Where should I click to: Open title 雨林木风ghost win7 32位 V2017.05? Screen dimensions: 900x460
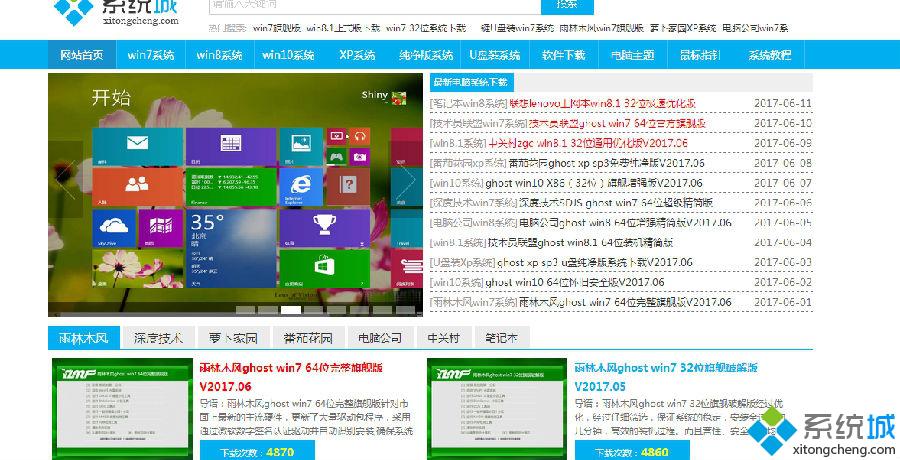point(666,376)
